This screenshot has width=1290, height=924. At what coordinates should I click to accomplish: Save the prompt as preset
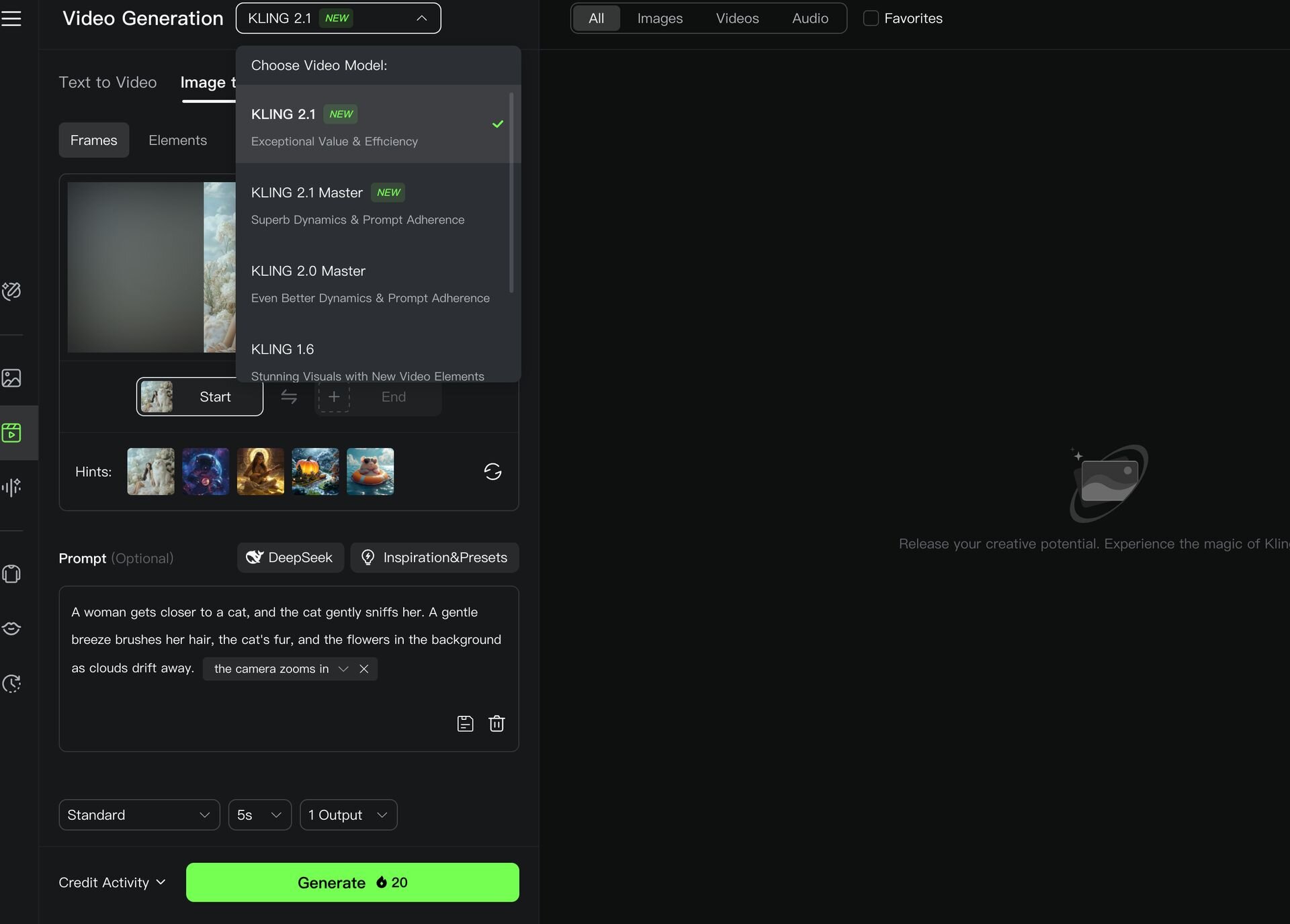point(465,723)
